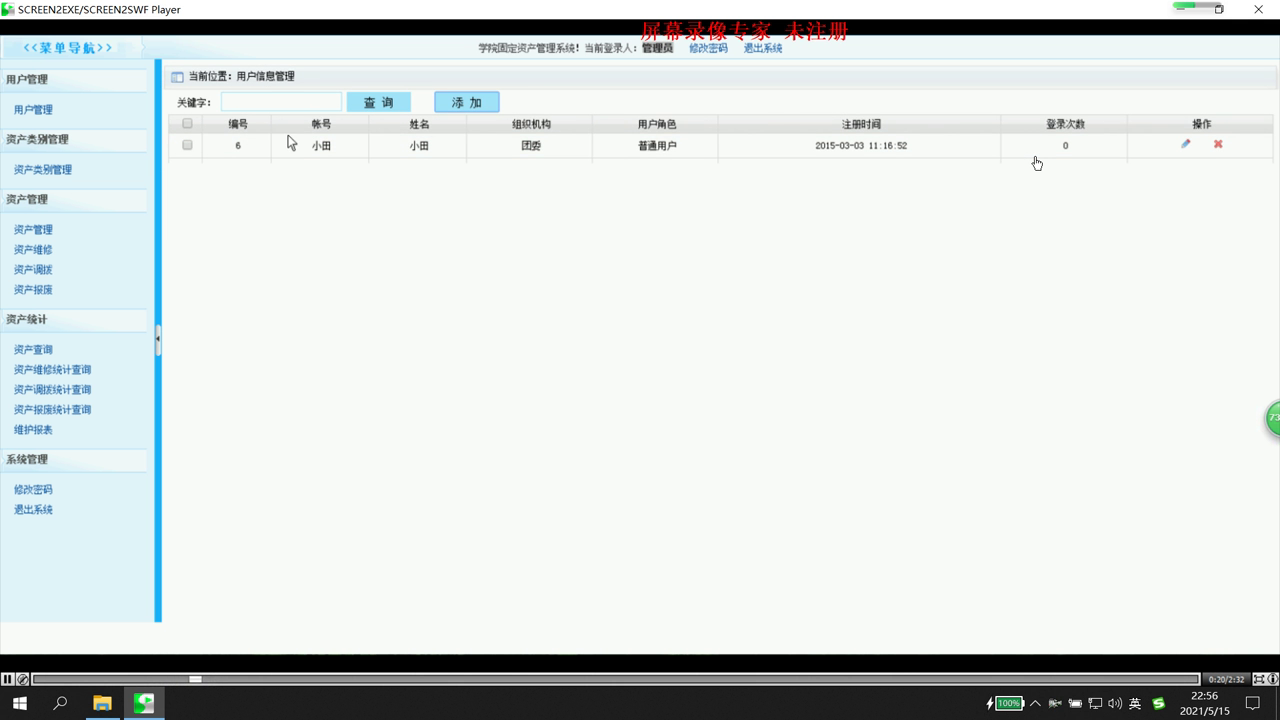The width and height of the screenshot is (1280, 720).
Task: Click 退出系统 in the top header
Action: tap(763, 48)
